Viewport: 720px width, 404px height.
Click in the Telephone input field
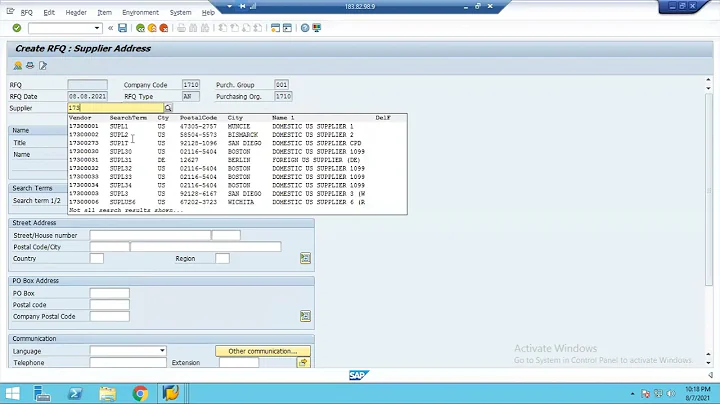[x=128, y=363]
